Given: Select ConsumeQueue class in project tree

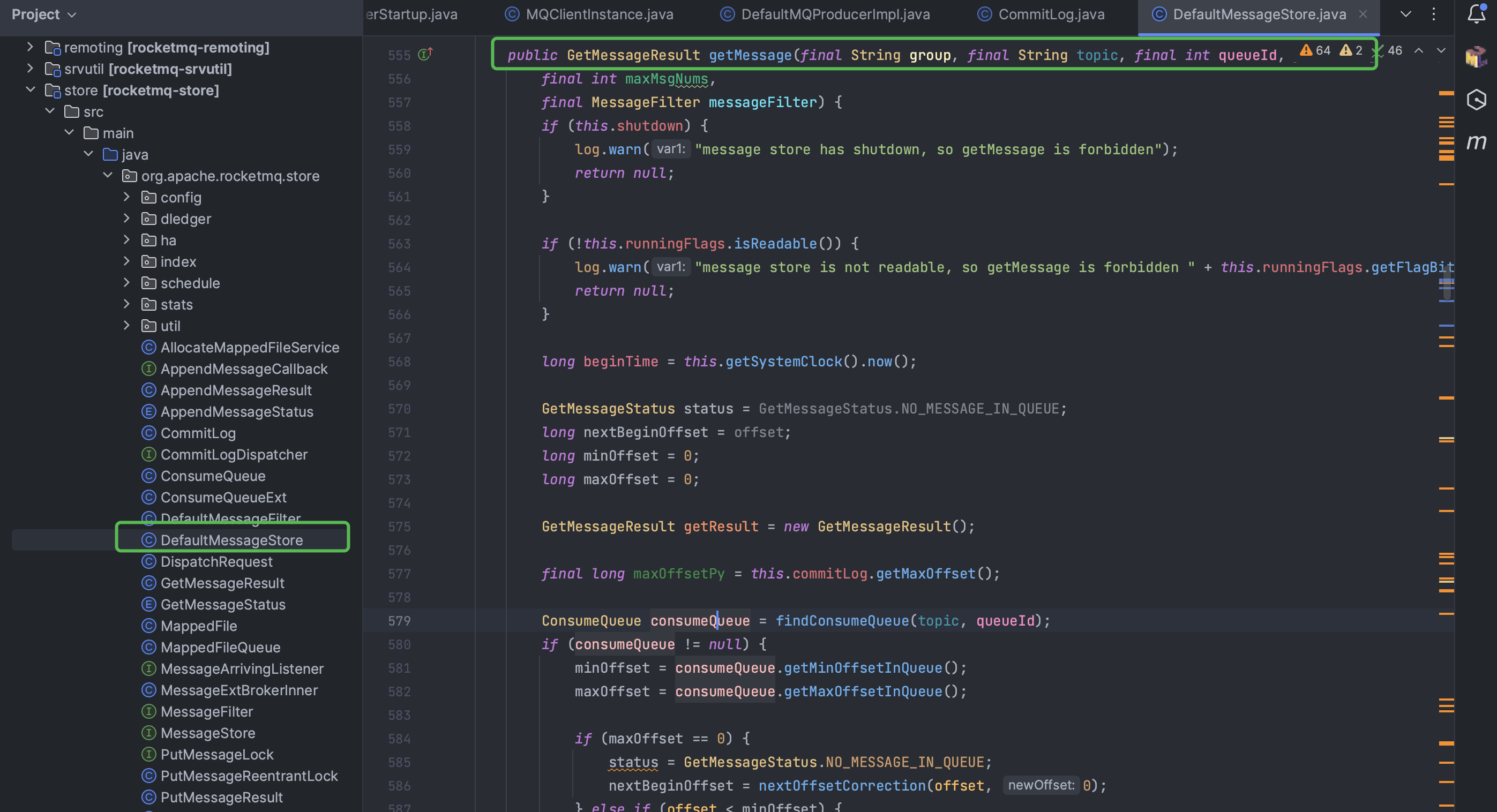Looking at the screenshot, I should [213, 476].
